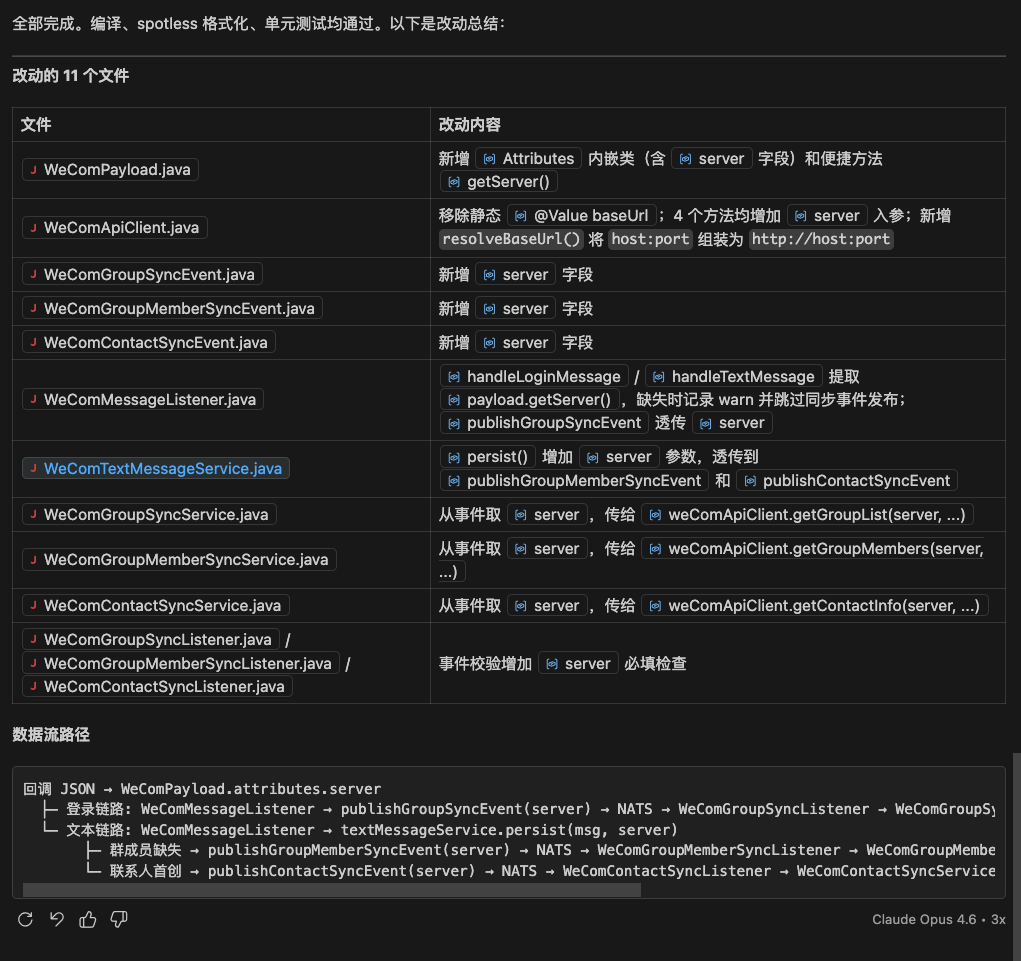Click the symbol icon beside getServer()
Image resolution: width=1021 pixels, height=961 pixels.
coord(454,182)
